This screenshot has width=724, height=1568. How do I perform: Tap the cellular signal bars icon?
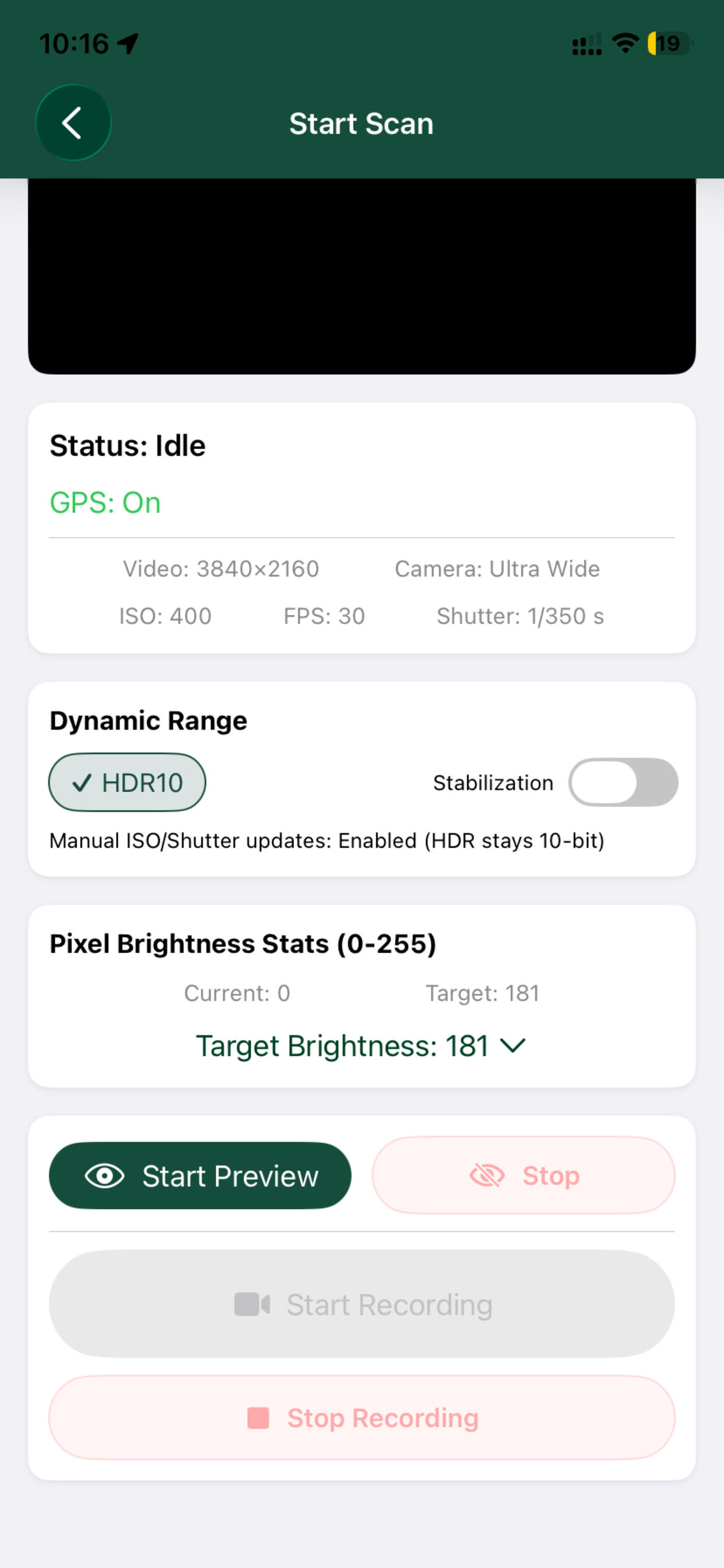[x=587, y=44]
